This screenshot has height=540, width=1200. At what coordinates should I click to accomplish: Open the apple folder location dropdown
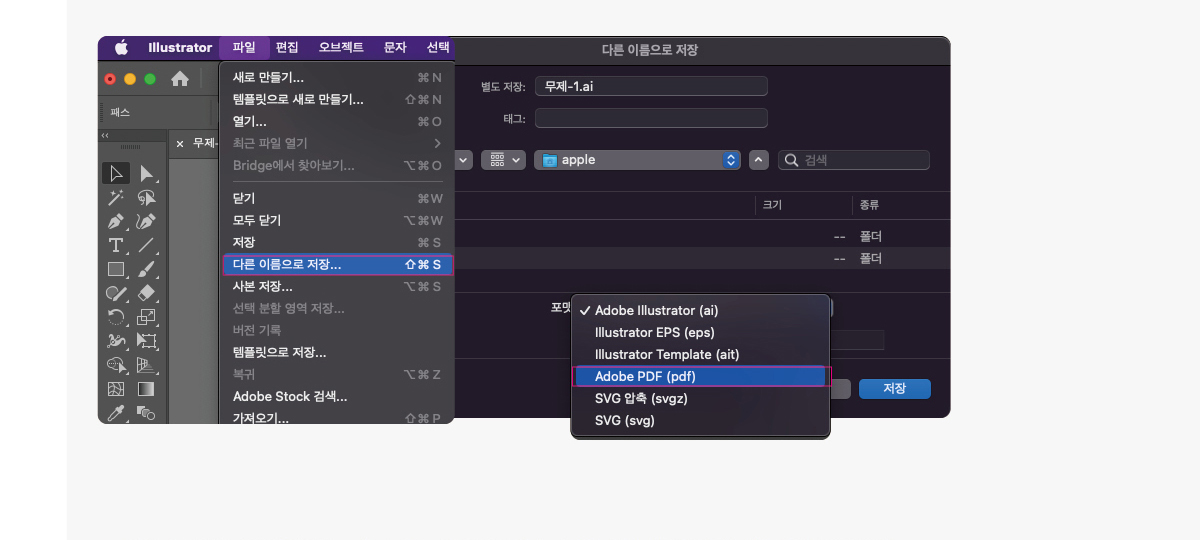coord(637,160)
